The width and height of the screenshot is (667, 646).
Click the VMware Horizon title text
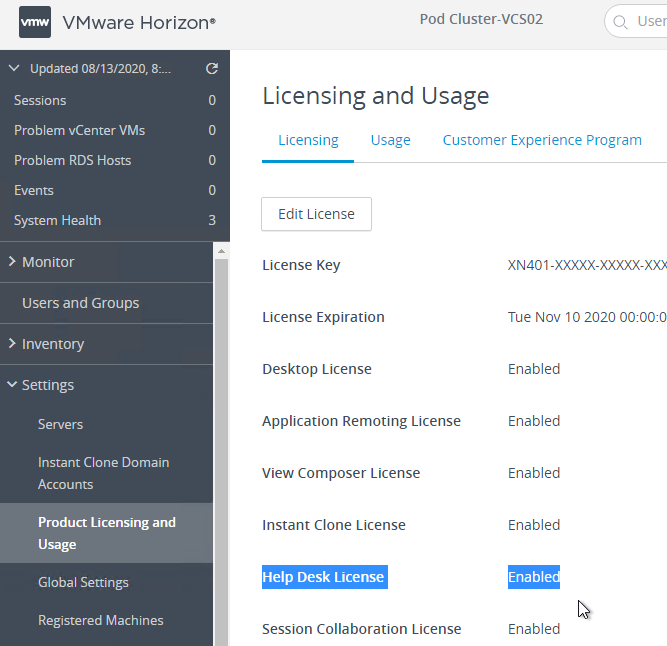(x=139, y=23)
